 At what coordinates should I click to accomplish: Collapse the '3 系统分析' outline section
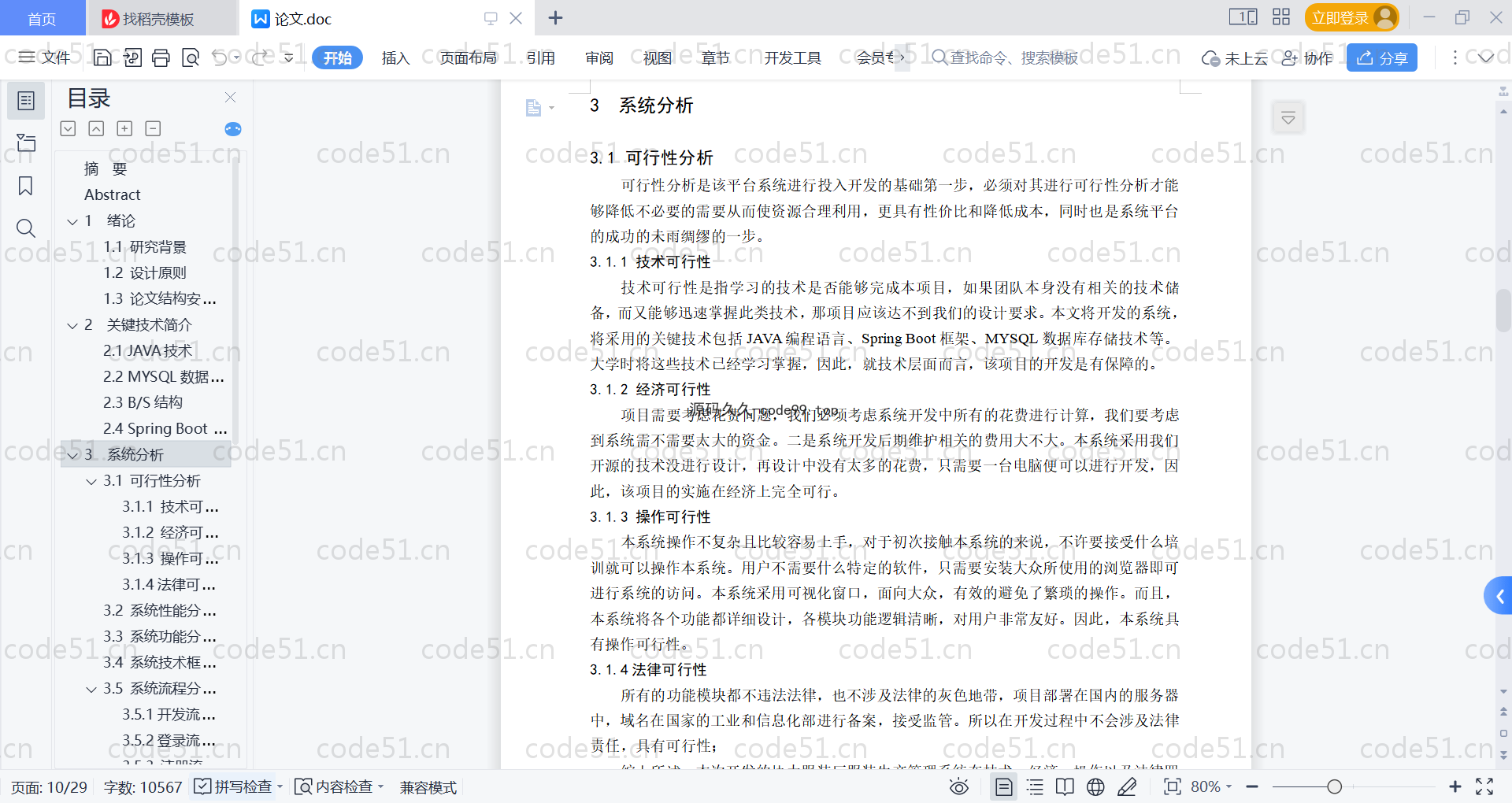pos(72,455)
